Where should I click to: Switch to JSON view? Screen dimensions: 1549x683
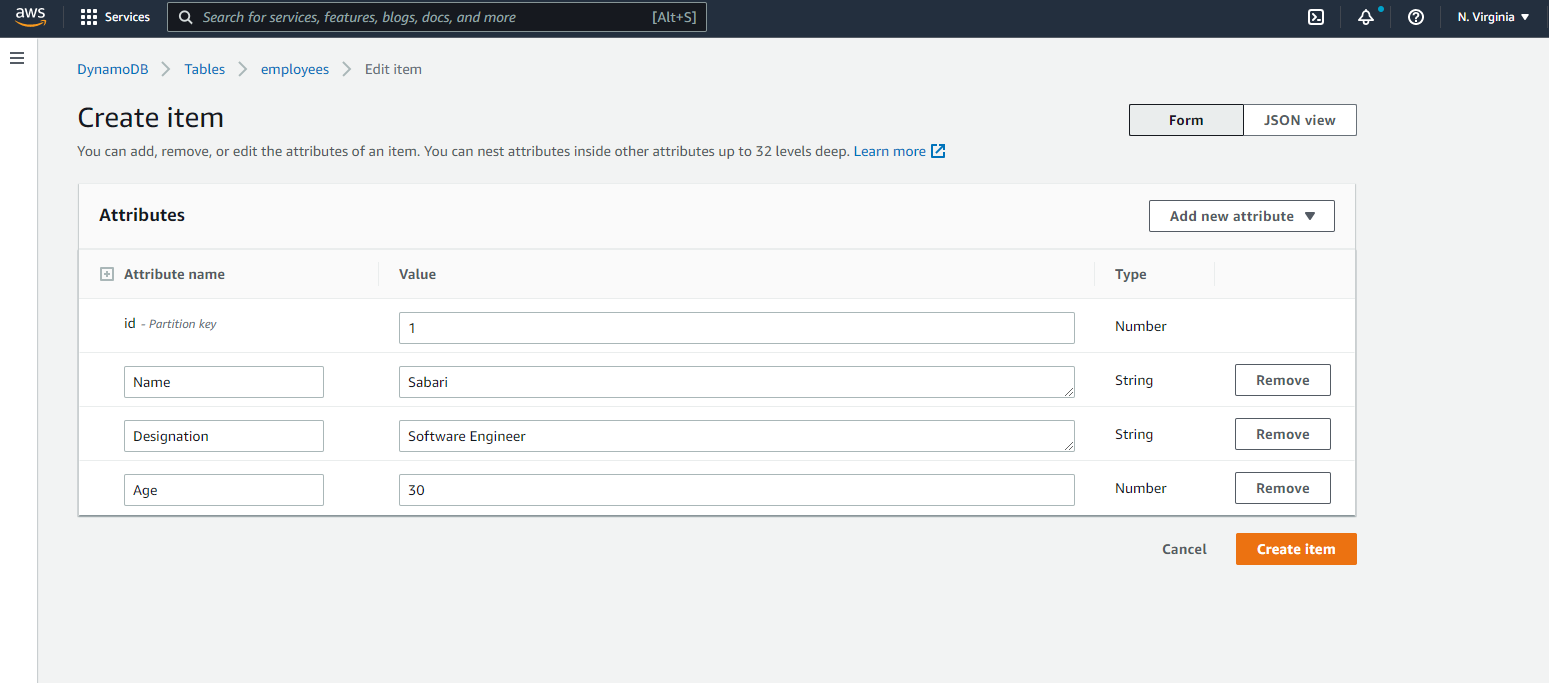[x=1300, y=120]
